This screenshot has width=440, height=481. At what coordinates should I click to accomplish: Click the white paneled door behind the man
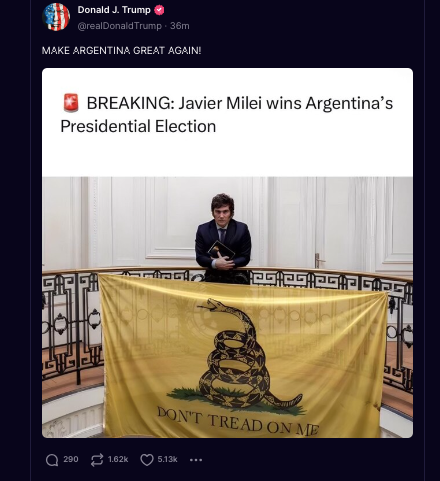[x=292, y=223]
